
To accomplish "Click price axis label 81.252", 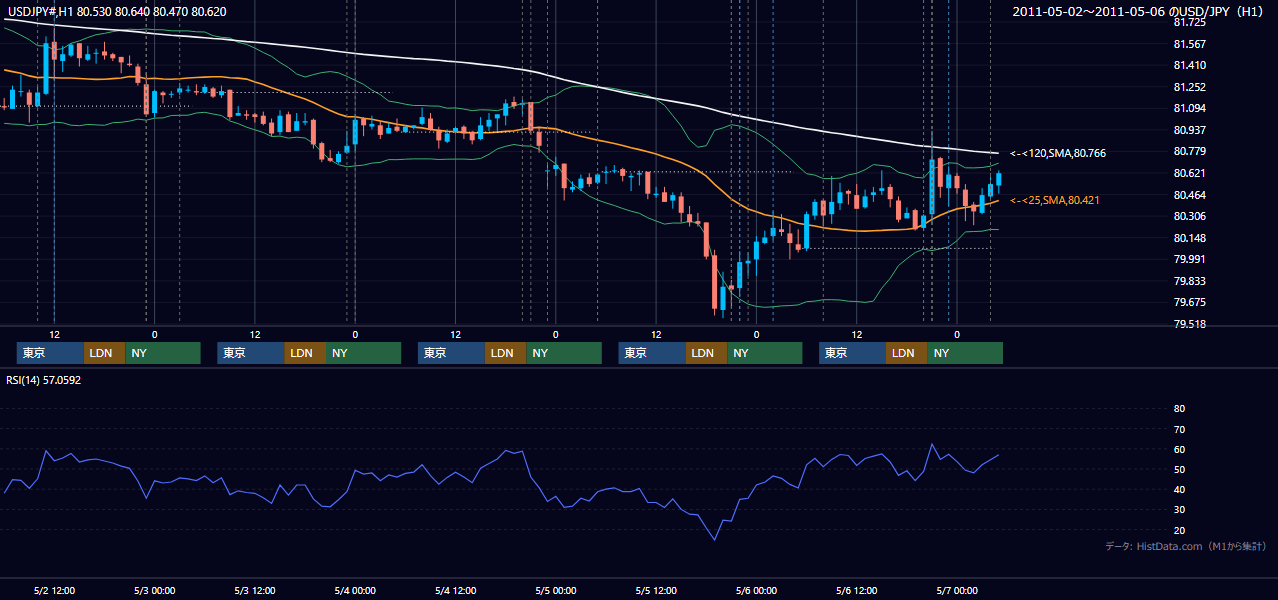I will (x=1189, y=87).
